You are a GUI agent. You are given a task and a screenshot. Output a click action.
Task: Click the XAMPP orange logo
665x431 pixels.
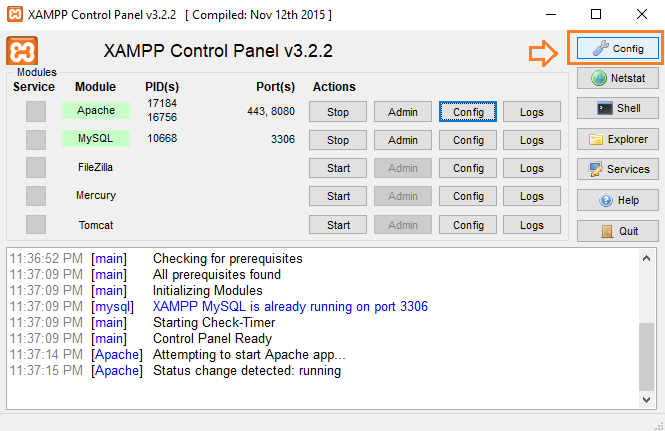(22, 51)
